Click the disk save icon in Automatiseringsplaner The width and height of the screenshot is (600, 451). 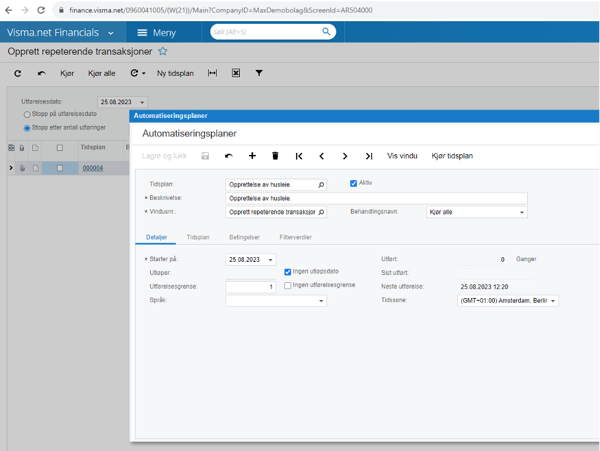pyautogui.click(x=205, y=156)
